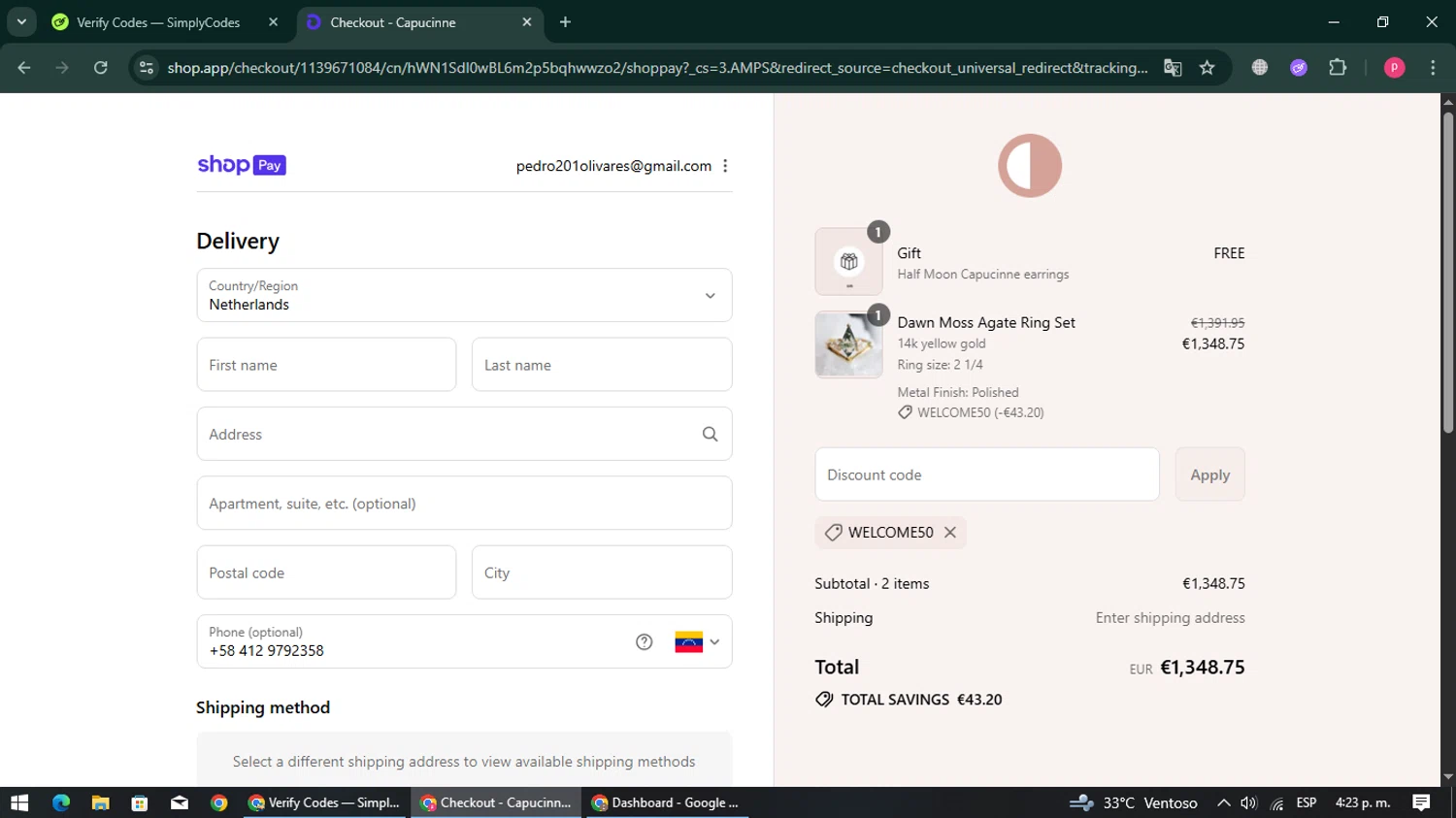Screen dimensions: 1456x818
Task: Click the Shop Pay logo
Action: coord(242,165)
